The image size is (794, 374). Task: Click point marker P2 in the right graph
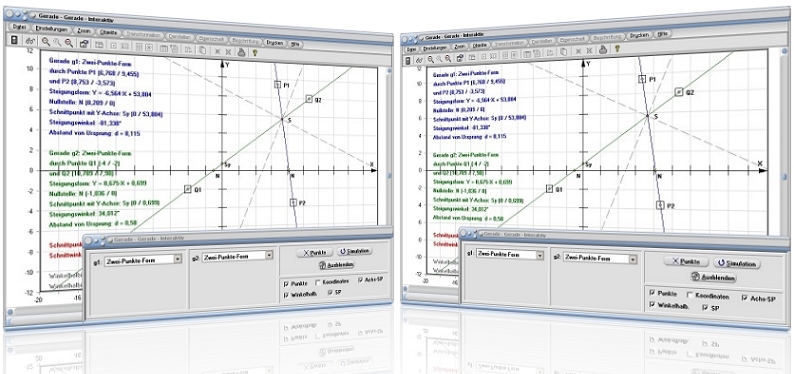[x=660, y=205]
